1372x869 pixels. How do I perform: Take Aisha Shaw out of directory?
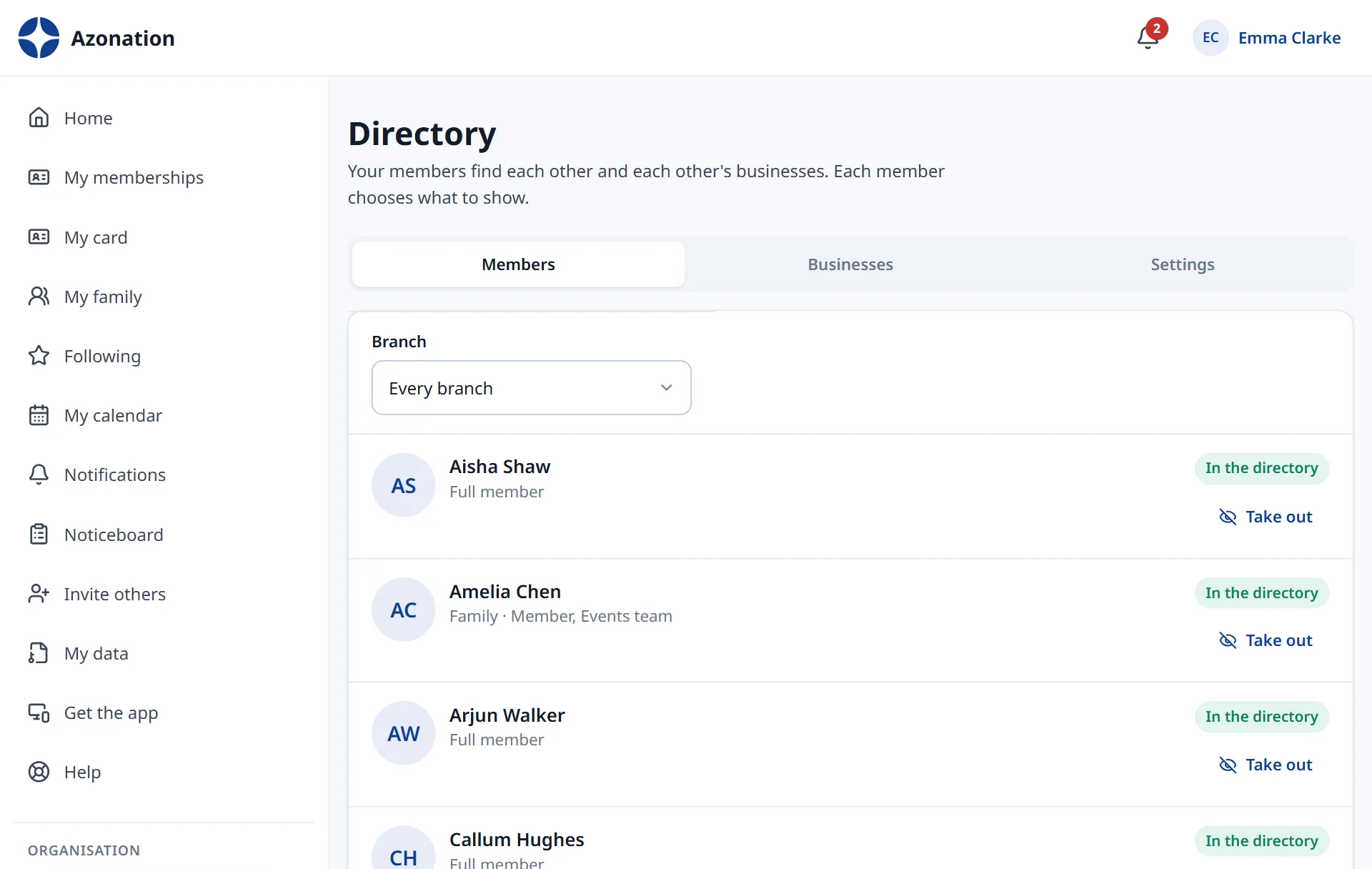tap(1266, 517)
